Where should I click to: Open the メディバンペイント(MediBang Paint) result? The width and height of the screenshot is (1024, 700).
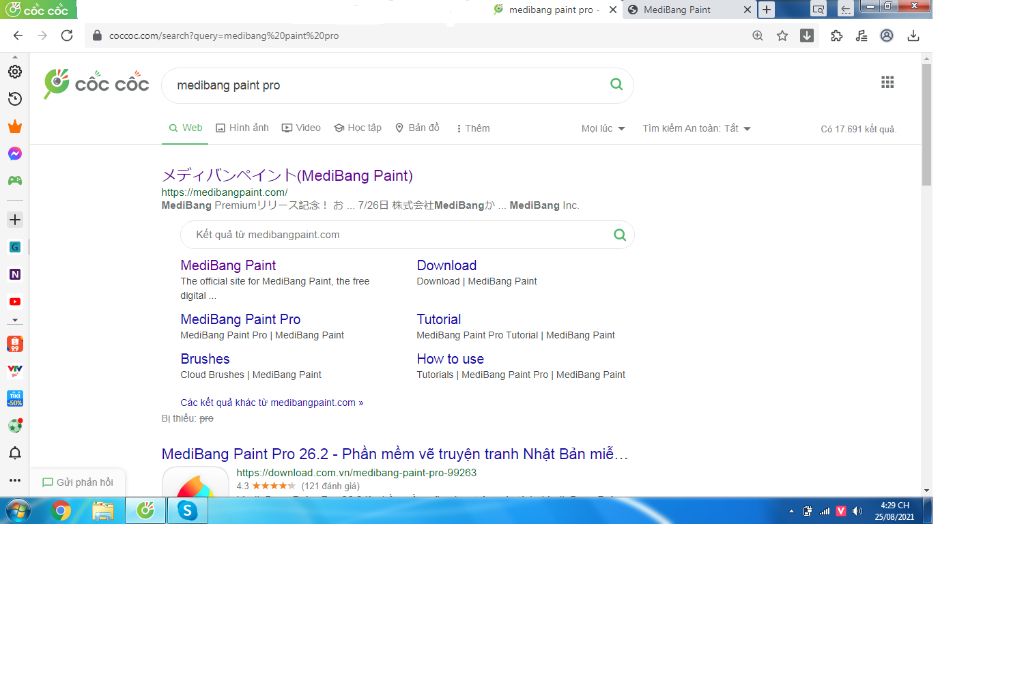tap(287, 176)
